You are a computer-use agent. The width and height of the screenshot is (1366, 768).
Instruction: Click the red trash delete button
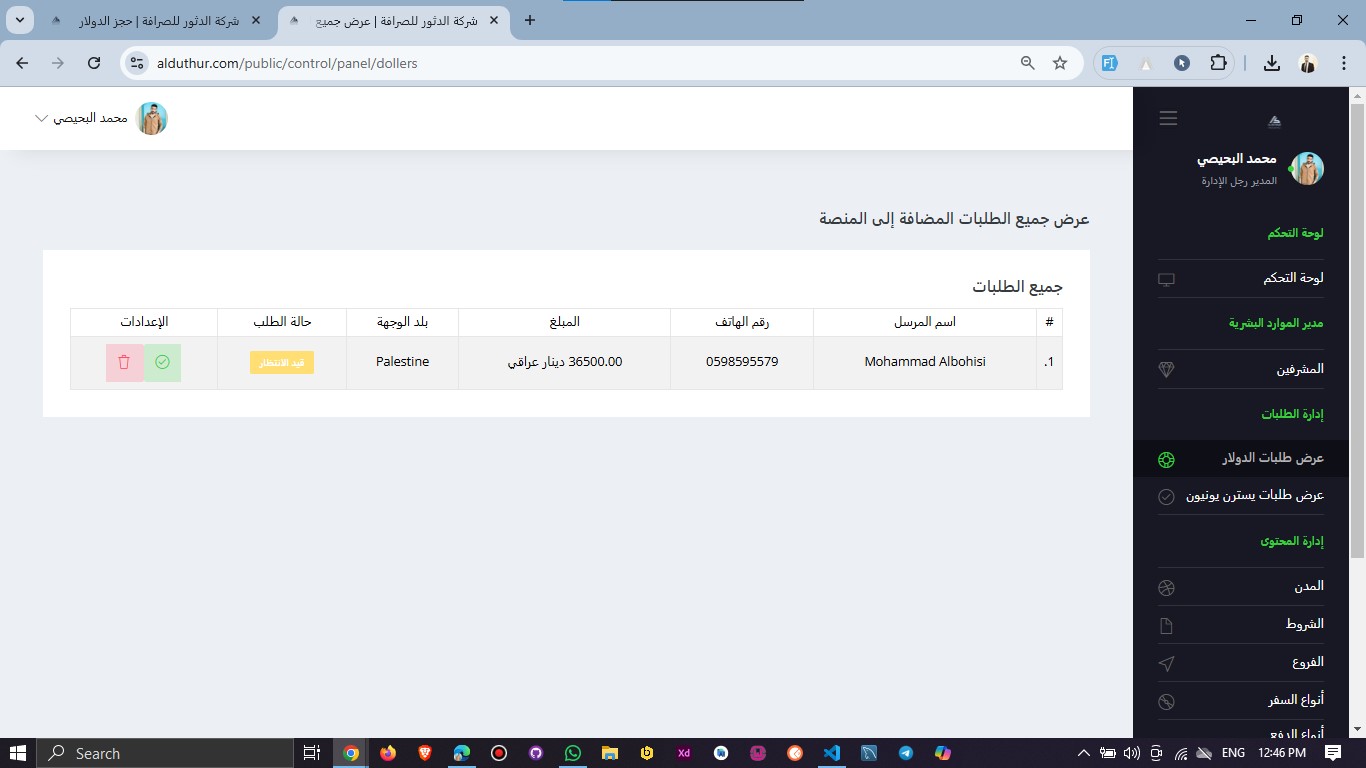click(x=124, y=362)
